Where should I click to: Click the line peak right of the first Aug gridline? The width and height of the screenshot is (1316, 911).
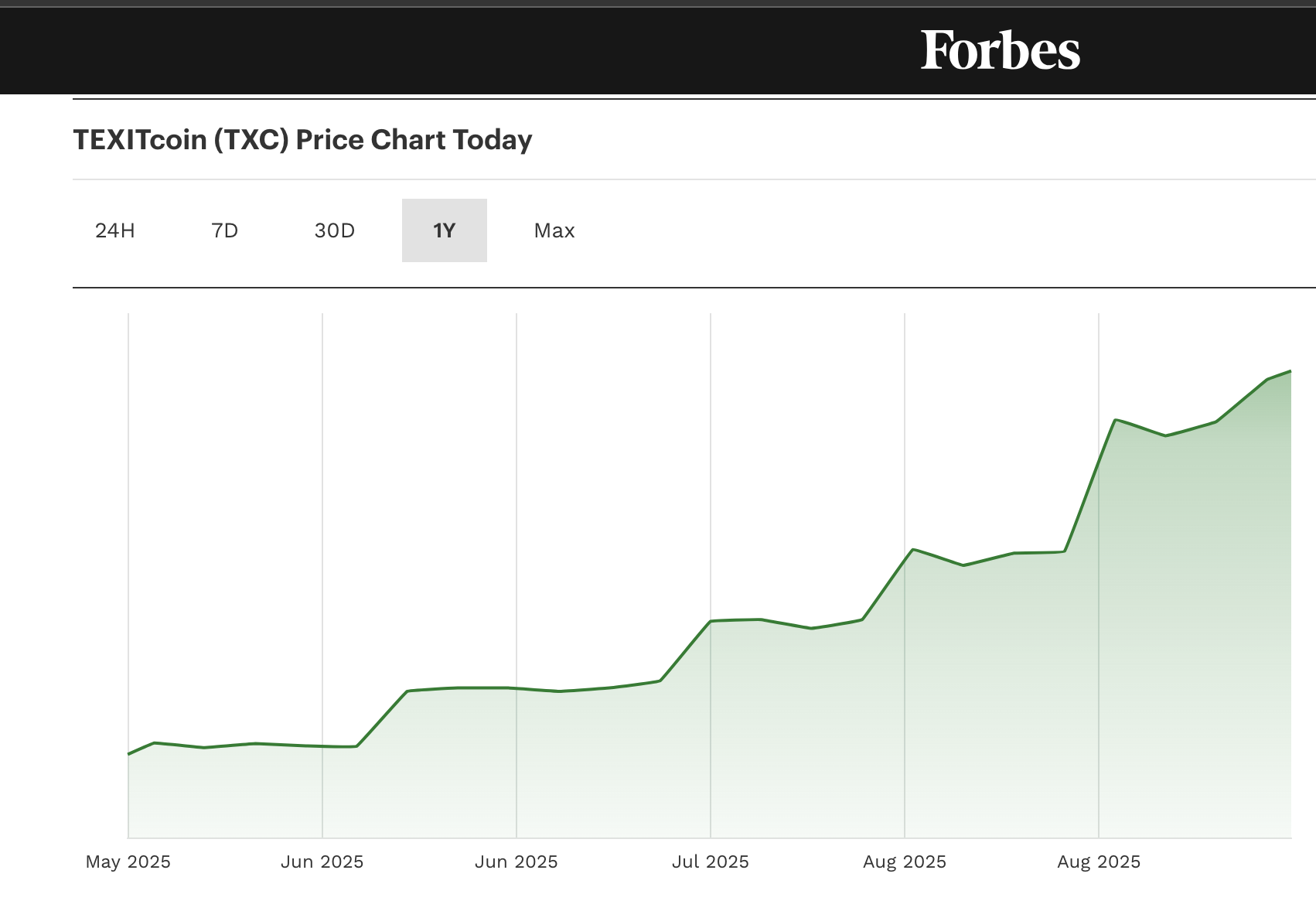click(x=913, y=550)
